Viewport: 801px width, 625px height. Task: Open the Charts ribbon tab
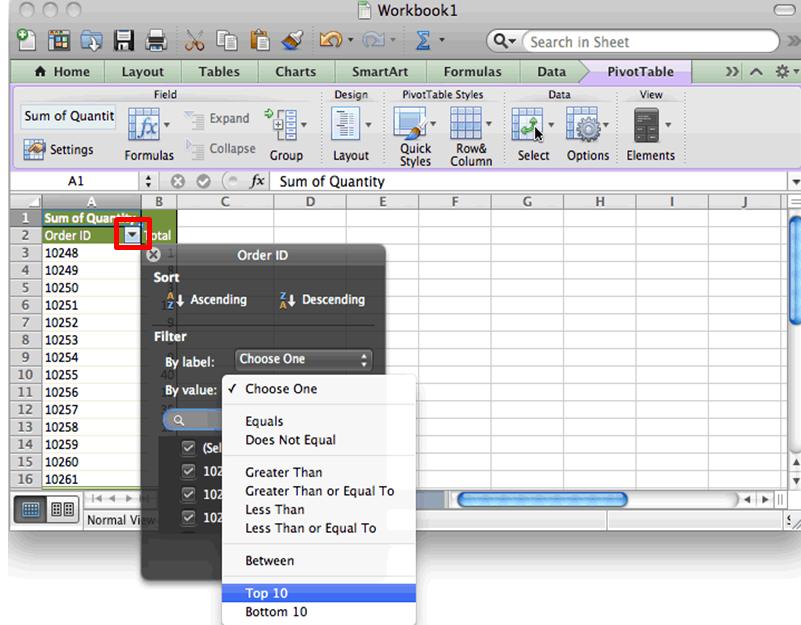coord(296,72)
